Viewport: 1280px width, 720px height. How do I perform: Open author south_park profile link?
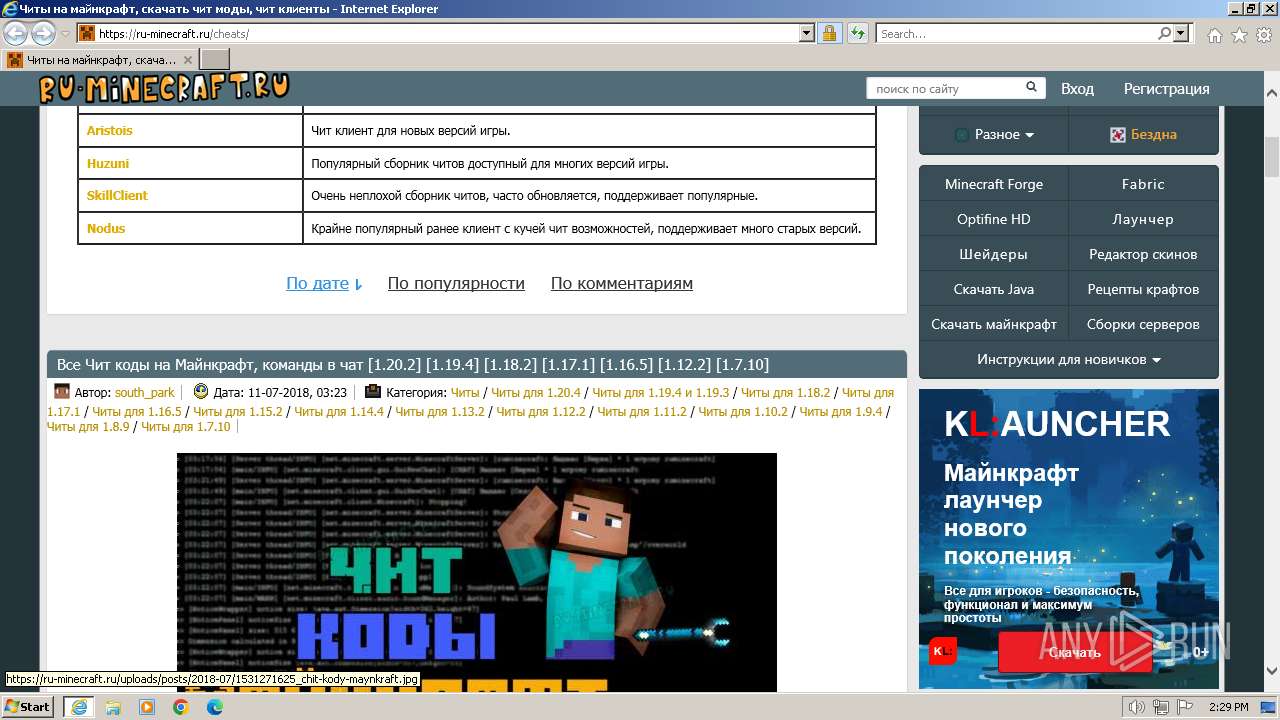(145, 393)
